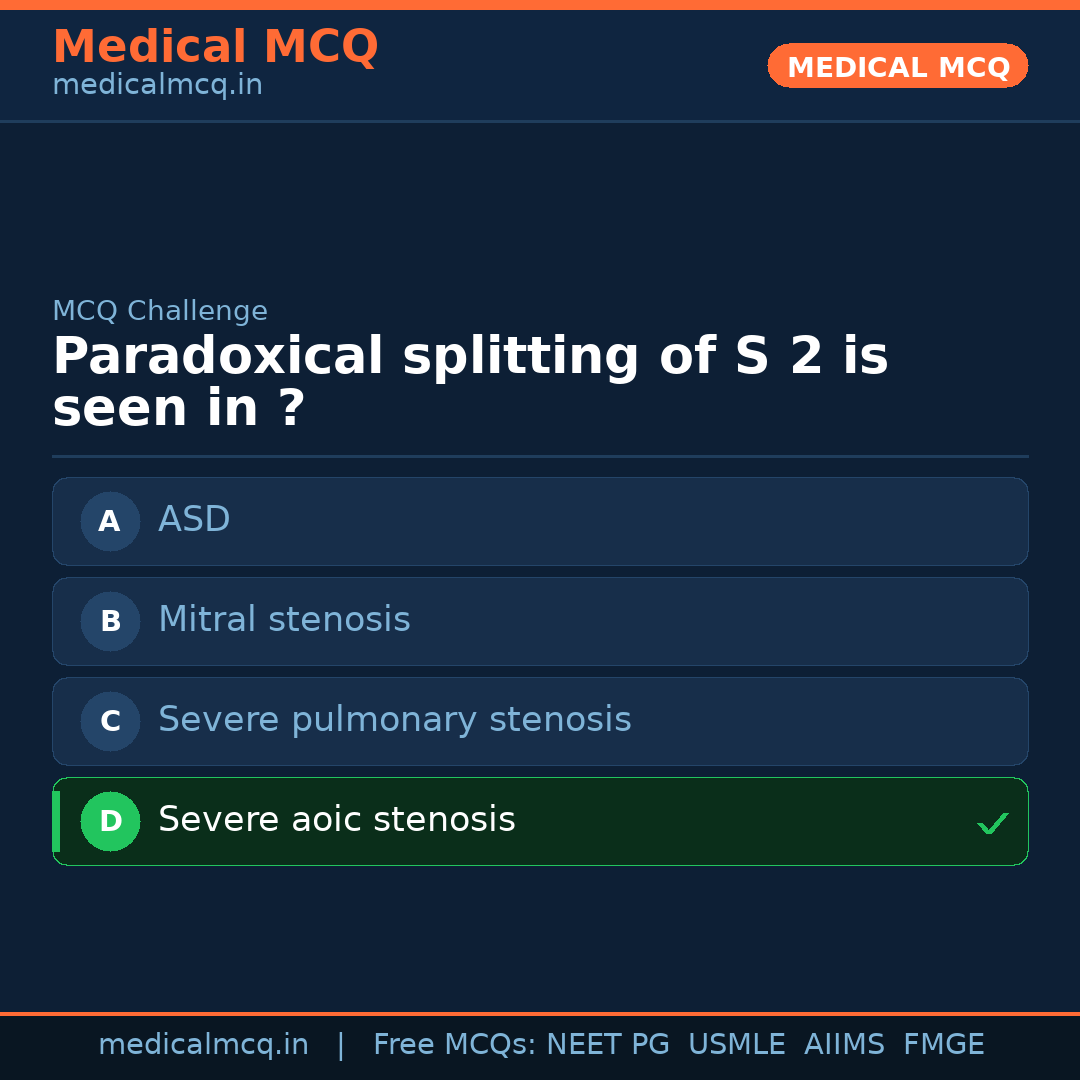Viewport: 1080px width, 1080px height.
Task: Click the green checkmark on option D
Action: 992,823
